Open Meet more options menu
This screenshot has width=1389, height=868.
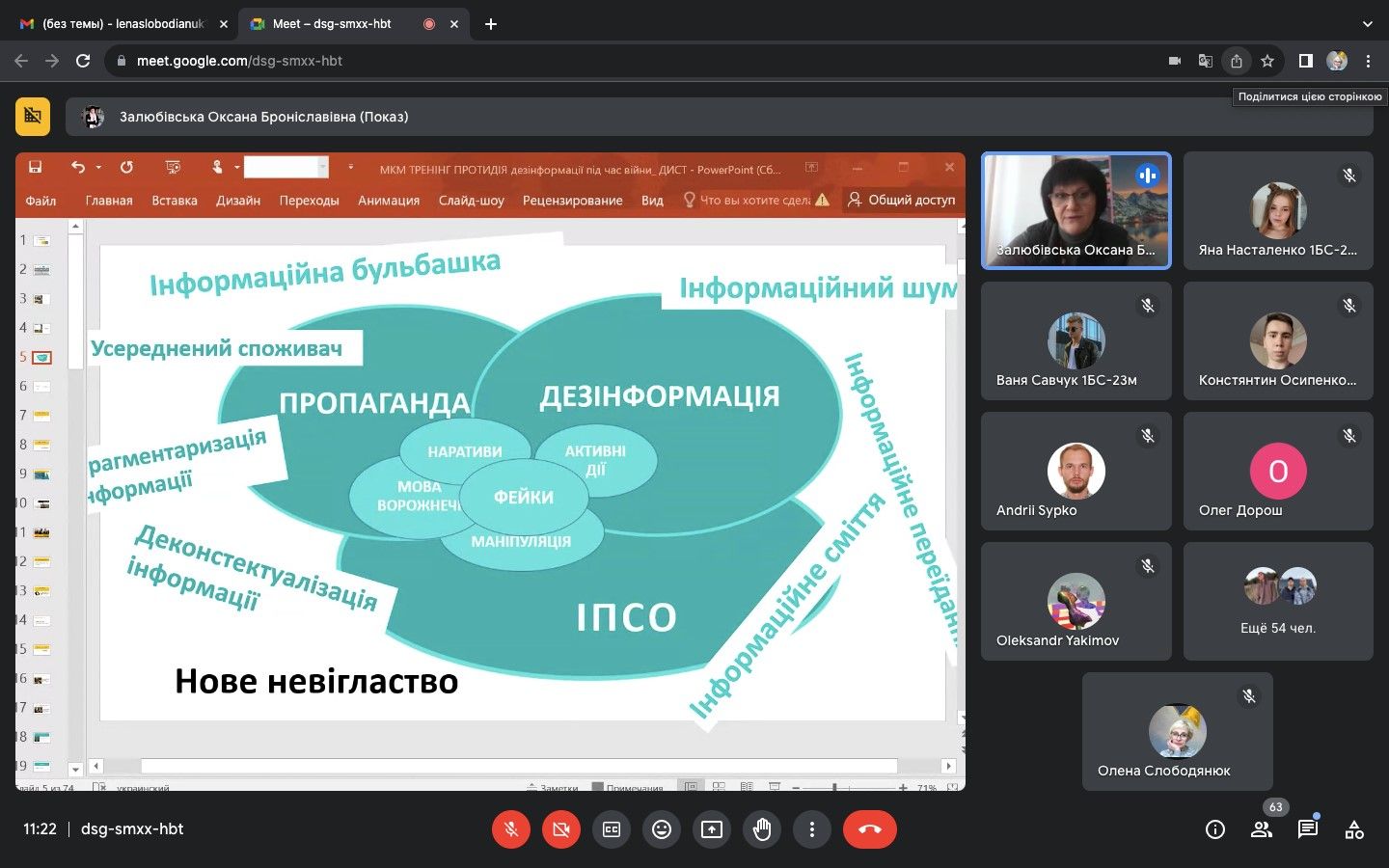(812, 829)
